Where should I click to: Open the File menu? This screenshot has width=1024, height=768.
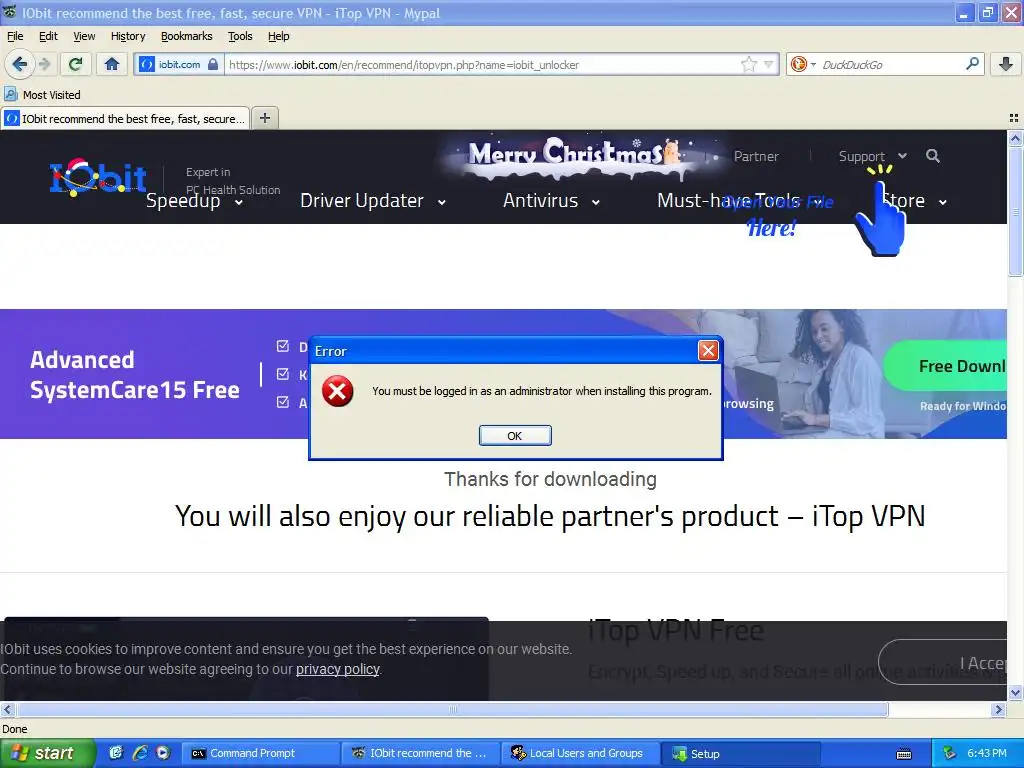tap(15, 36)
